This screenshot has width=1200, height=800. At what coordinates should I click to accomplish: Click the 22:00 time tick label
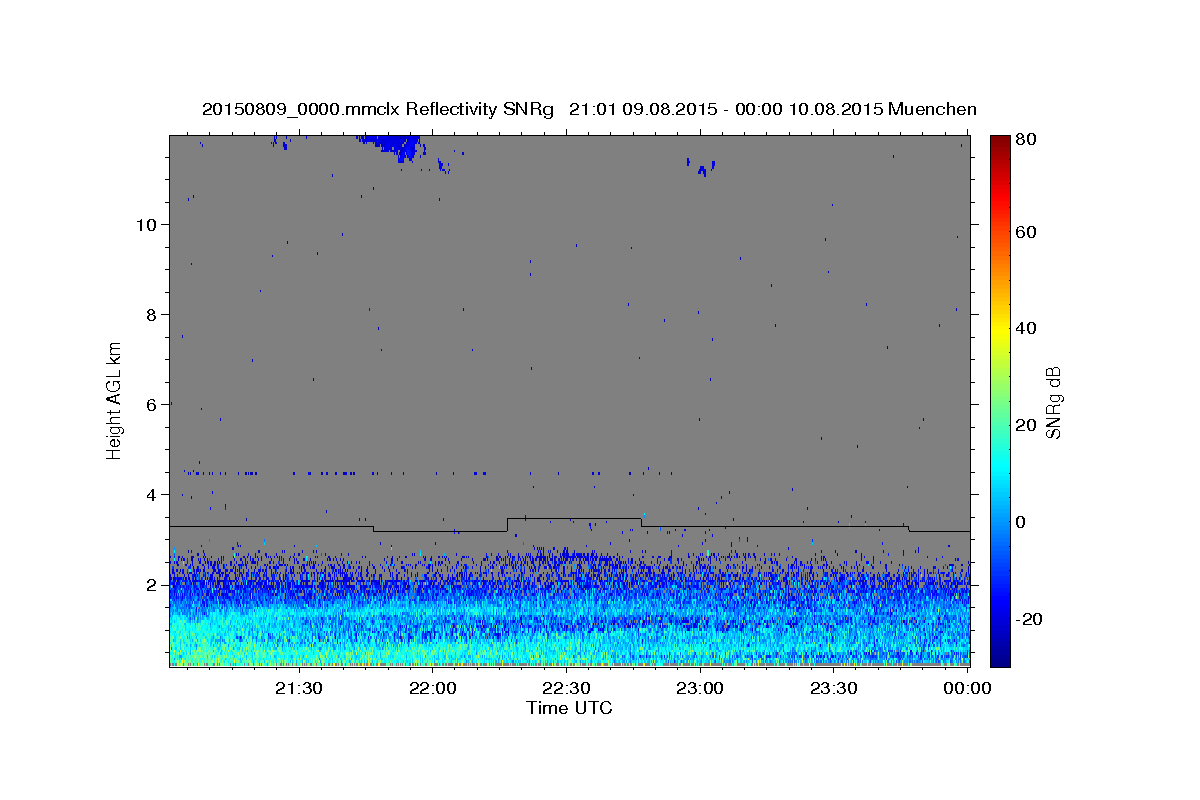click(432, 688)
